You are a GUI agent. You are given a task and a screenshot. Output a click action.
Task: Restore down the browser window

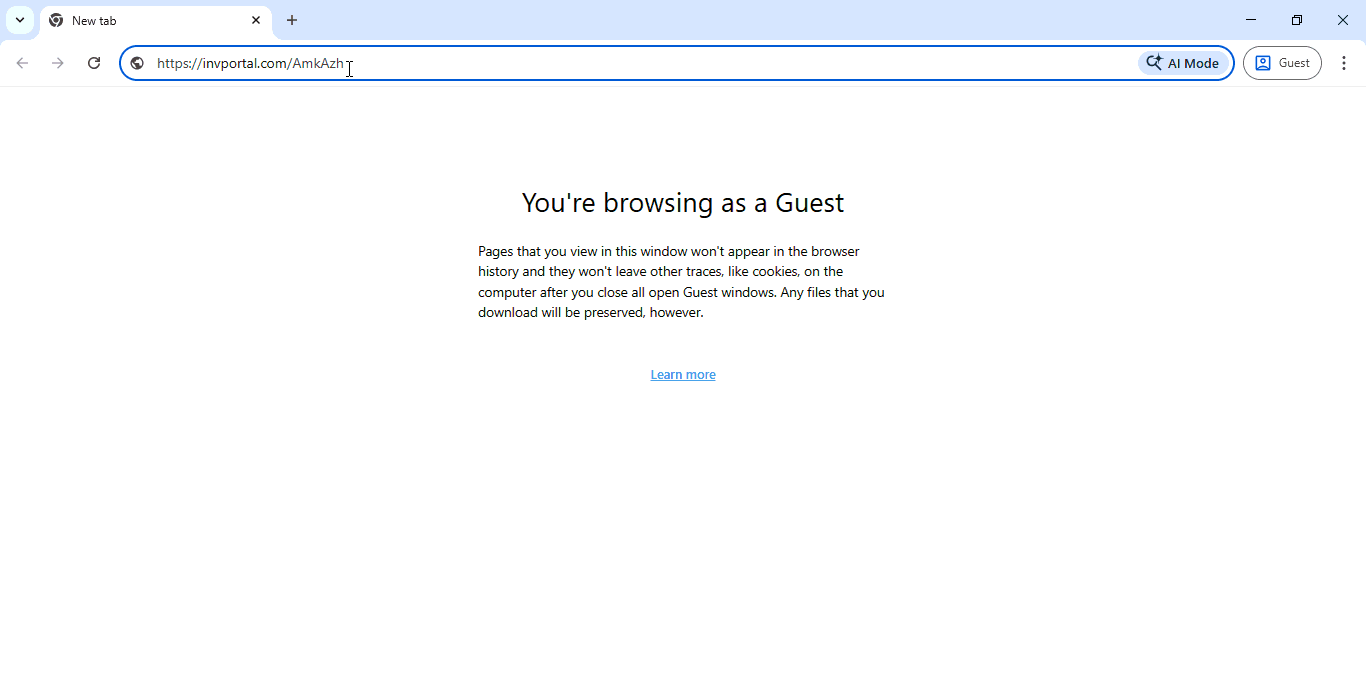point(1297,20)
